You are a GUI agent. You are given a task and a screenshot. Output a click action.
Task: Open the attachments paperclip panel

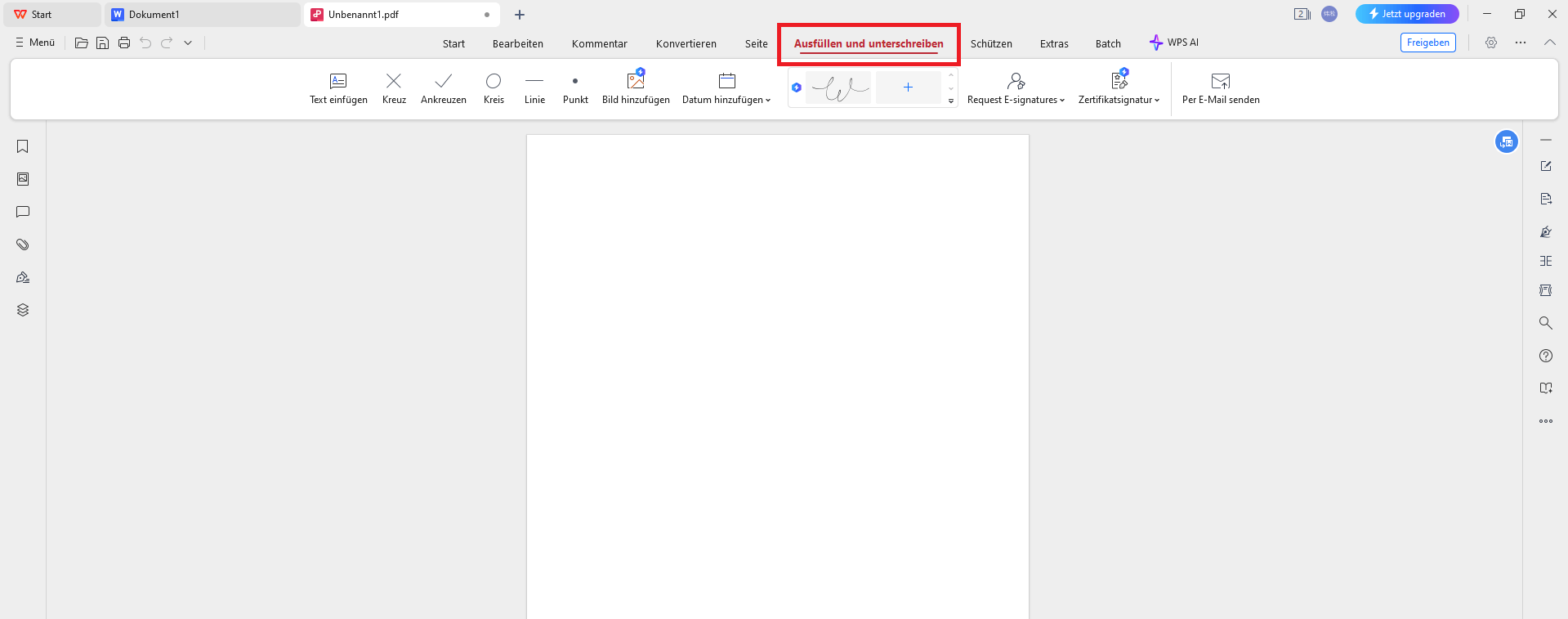[23, 244]
